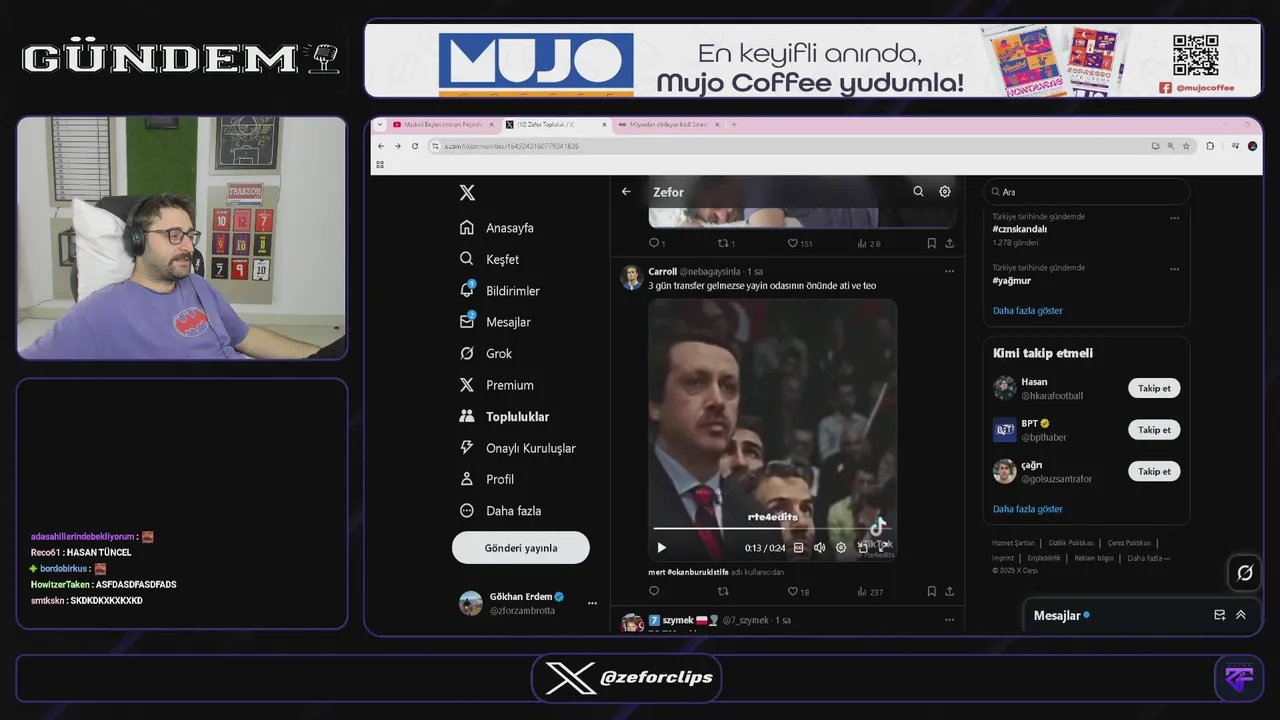Compose new message in Mesajlar drawer

[x=1220, y=615]
